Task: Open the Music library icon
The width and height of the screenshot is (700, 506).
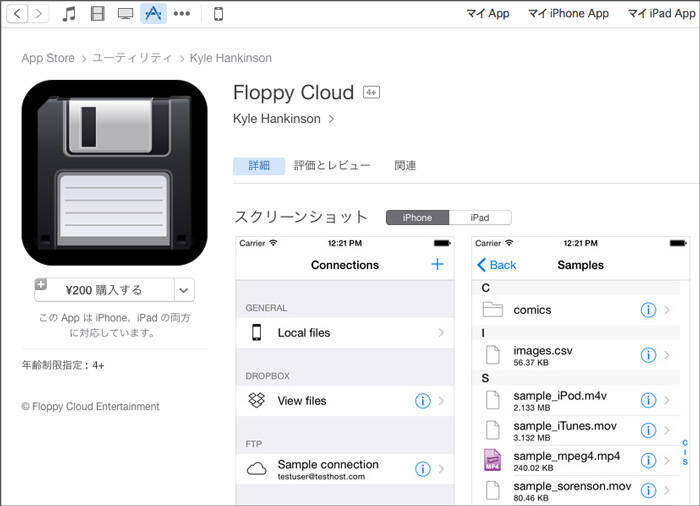Action: pos(69,14)
